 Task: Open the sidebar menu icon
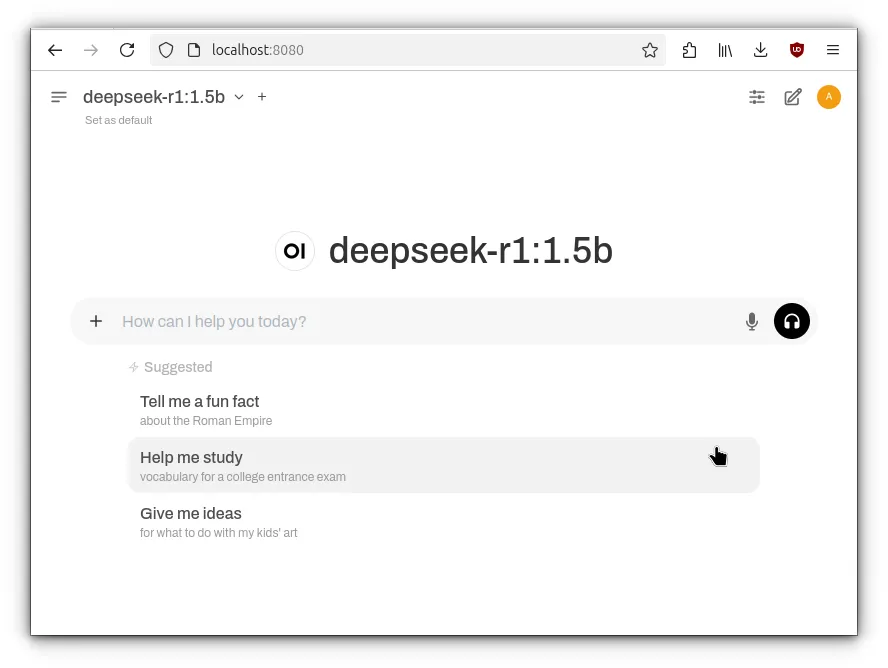(58, 96)
